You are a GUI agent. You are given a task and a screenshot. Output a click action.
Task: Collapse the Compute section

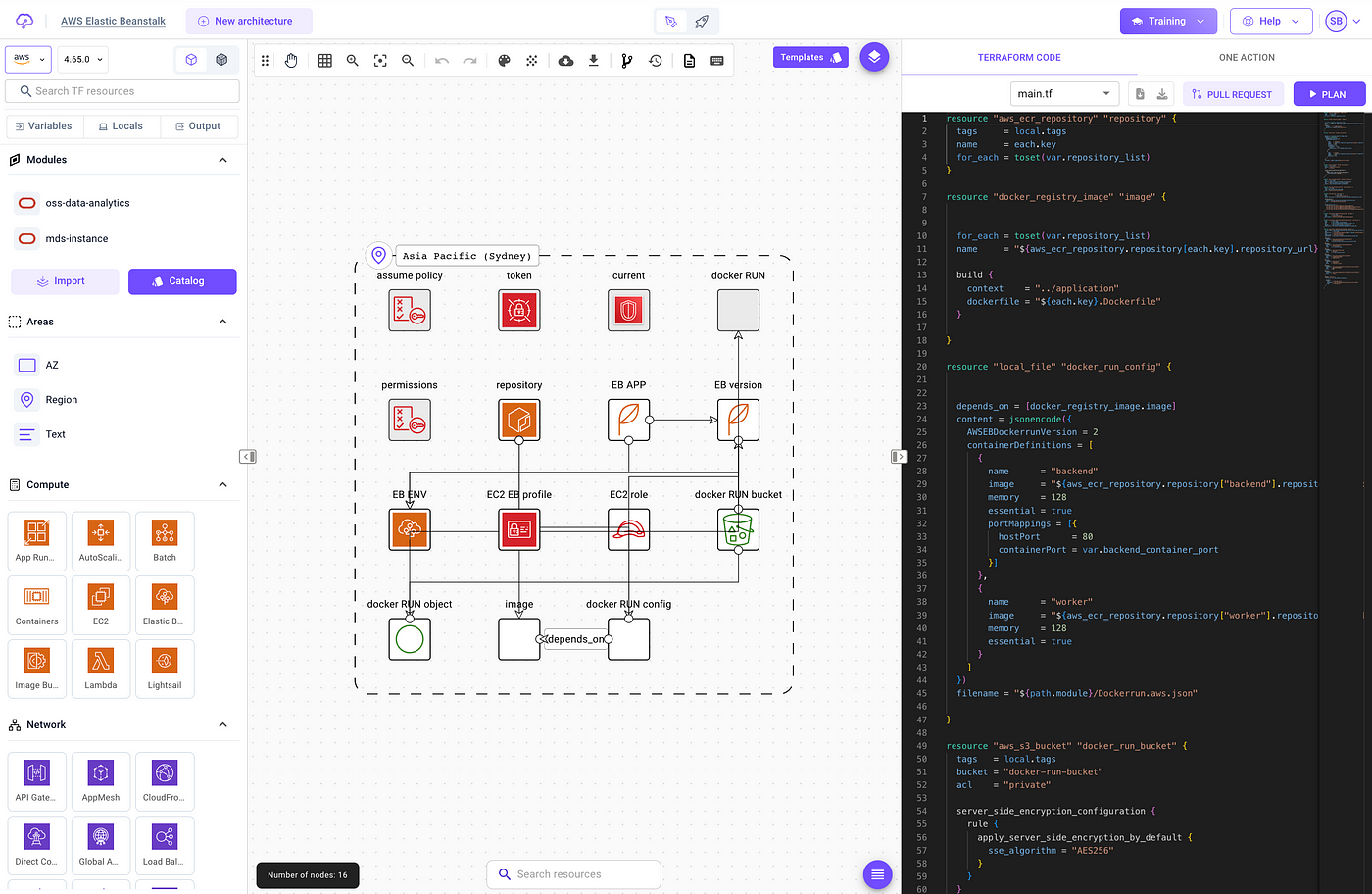click(222, 484)
